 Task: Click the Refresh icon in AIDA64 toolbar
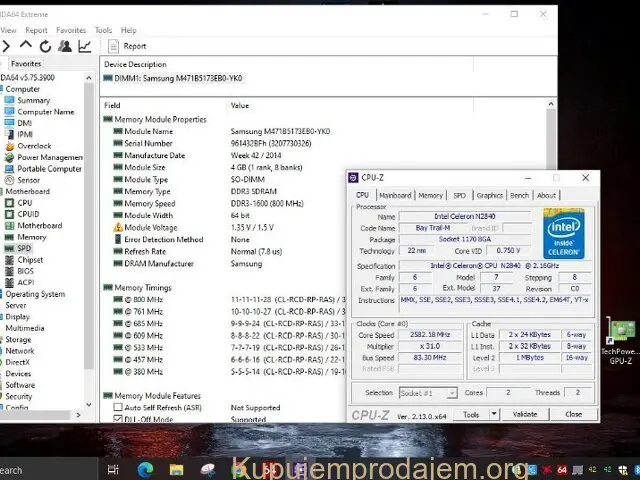click(x=45, y=46)
